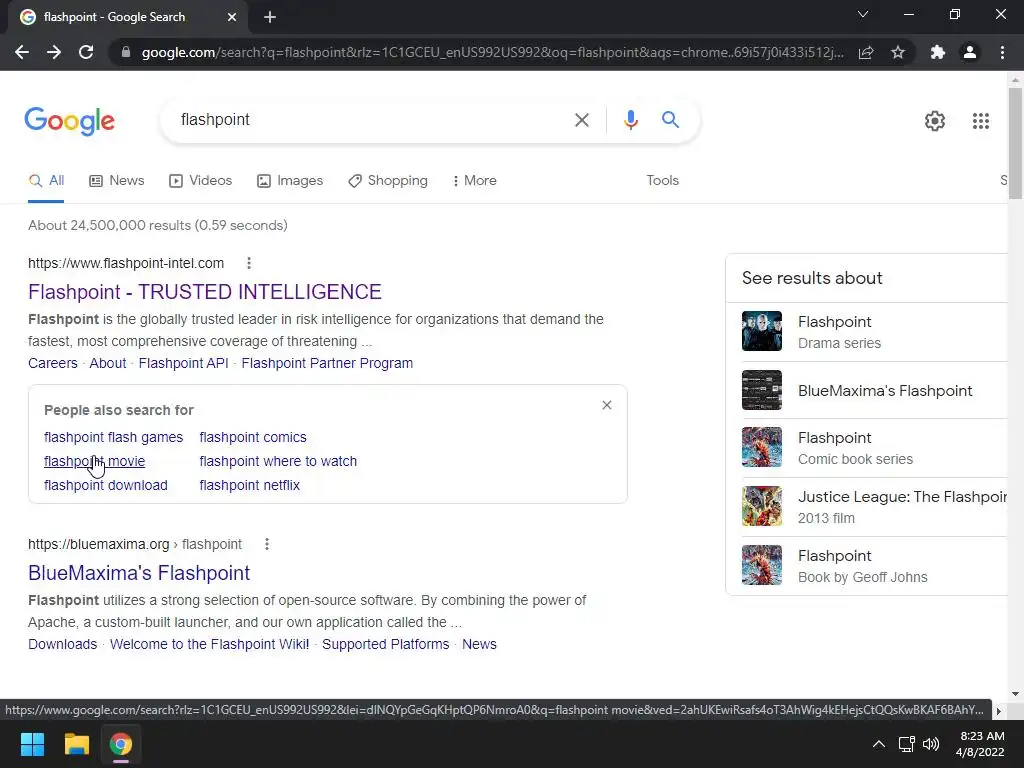Select BlueMaxima's Flashpoint in side panel
The image size is (1024, 768).
tap(874, 391)
